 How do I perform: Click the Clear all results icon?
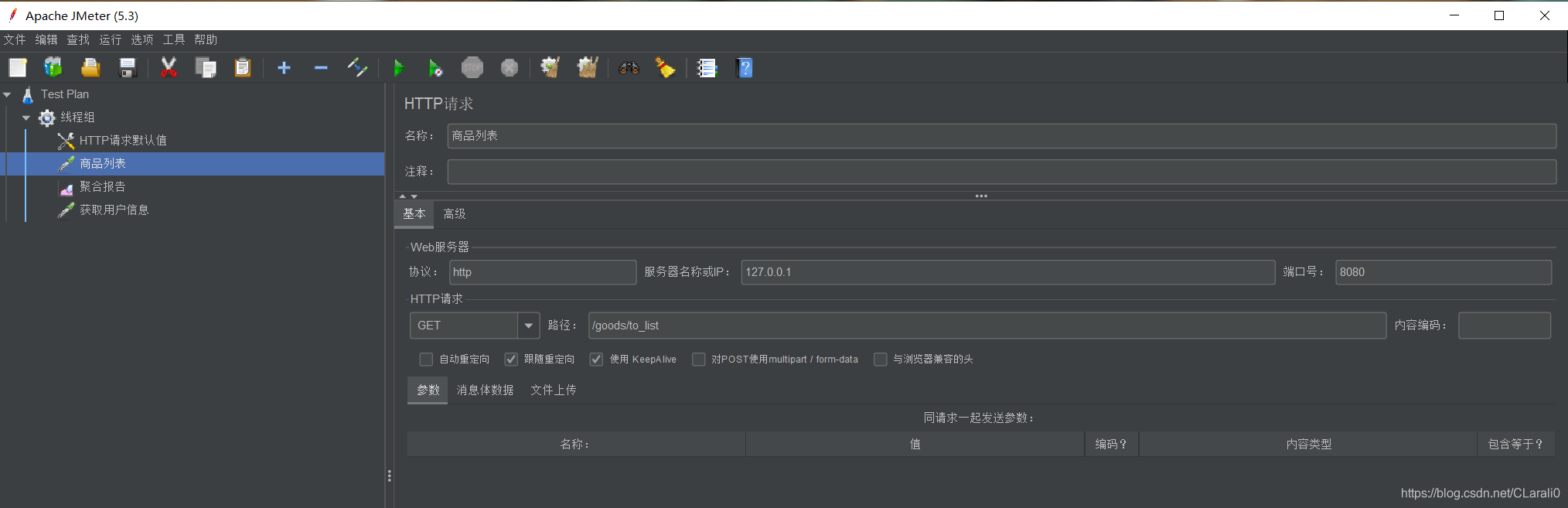[588, 68]
